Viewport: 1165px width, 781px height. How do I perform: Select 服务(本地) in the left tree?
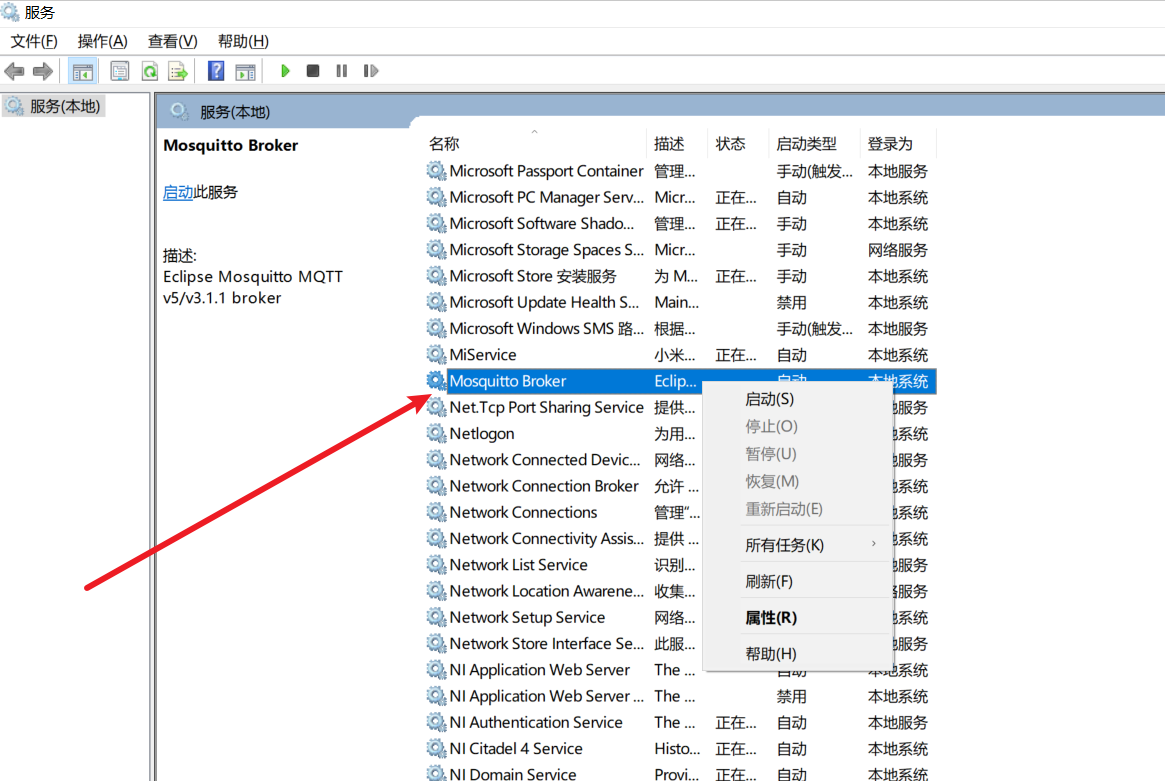(x=65, y=106)
